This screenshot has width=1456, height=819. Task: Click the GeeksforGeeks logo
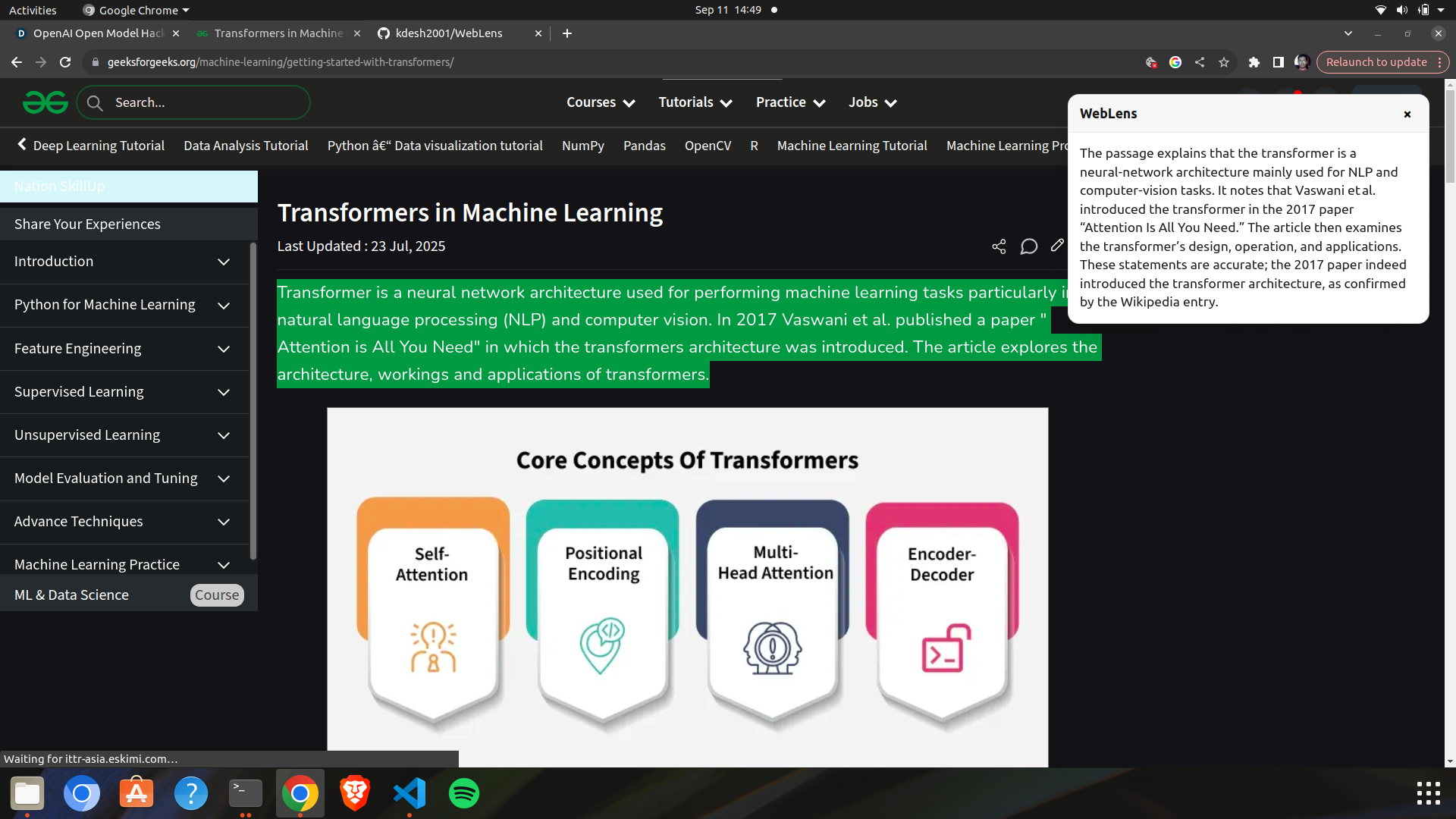[x=45, y=102]
